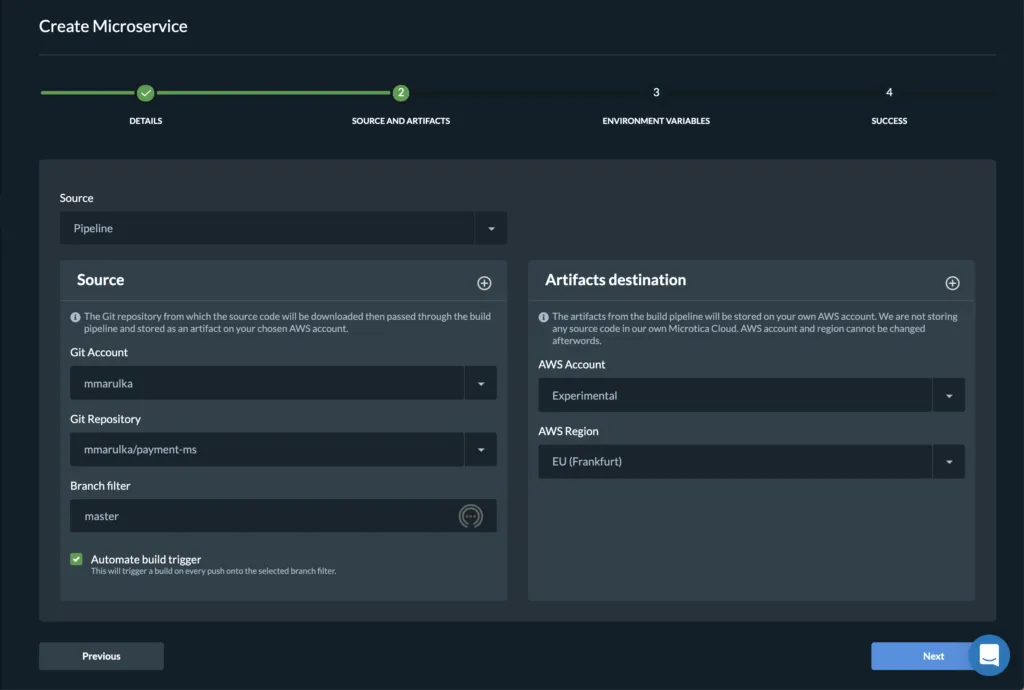1024x690 pixels.
Task: Click the Branch filter field label
Action: point(100,486)
